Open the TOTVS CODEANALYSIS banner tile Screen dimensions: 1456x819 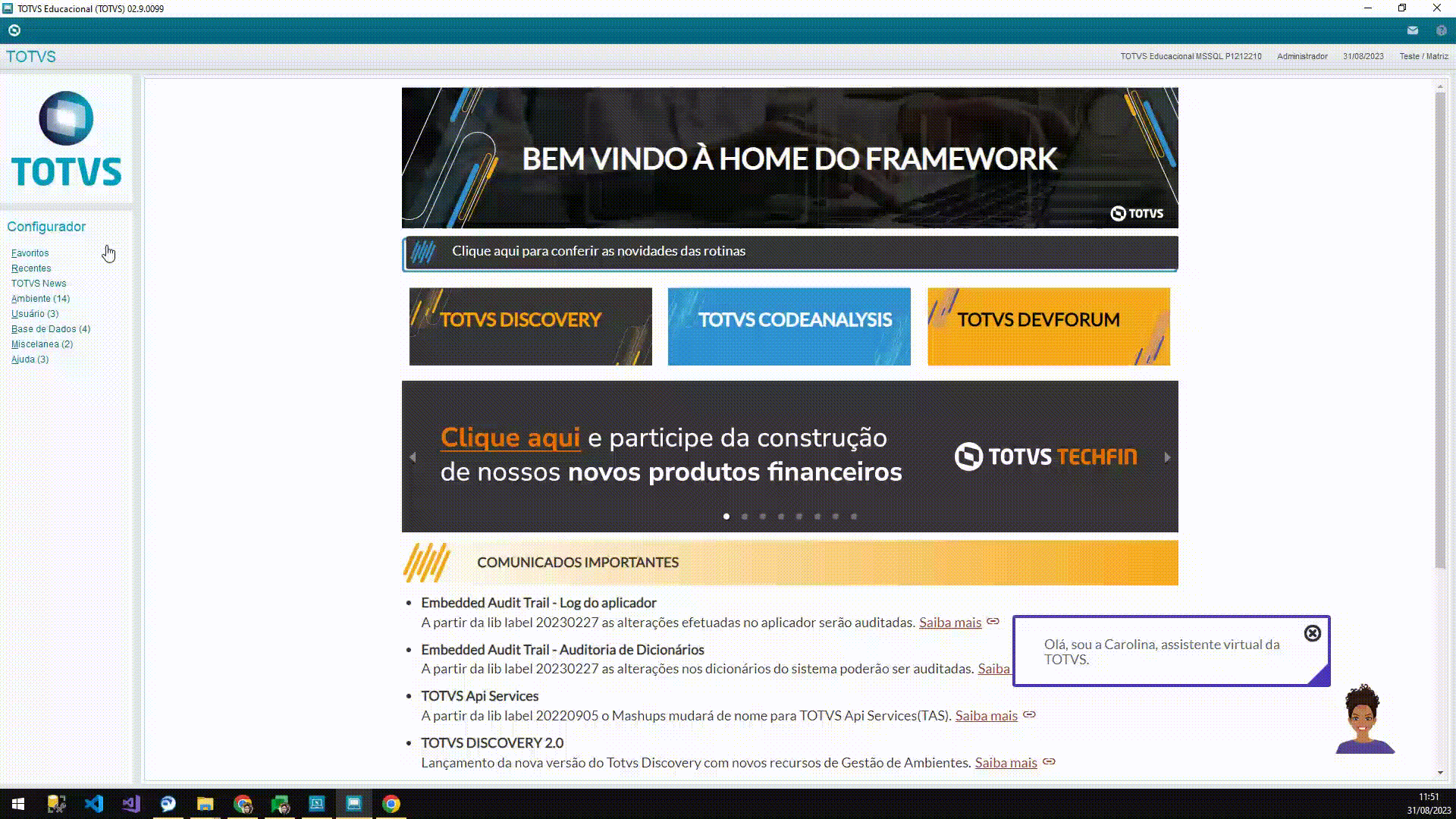pyautogui.click(x=789, y=327)
